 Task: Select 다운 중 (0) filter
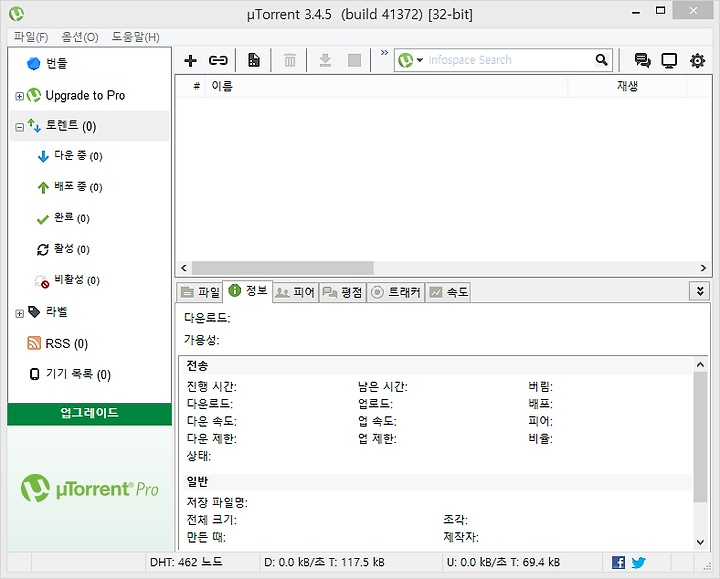point(78,156)
